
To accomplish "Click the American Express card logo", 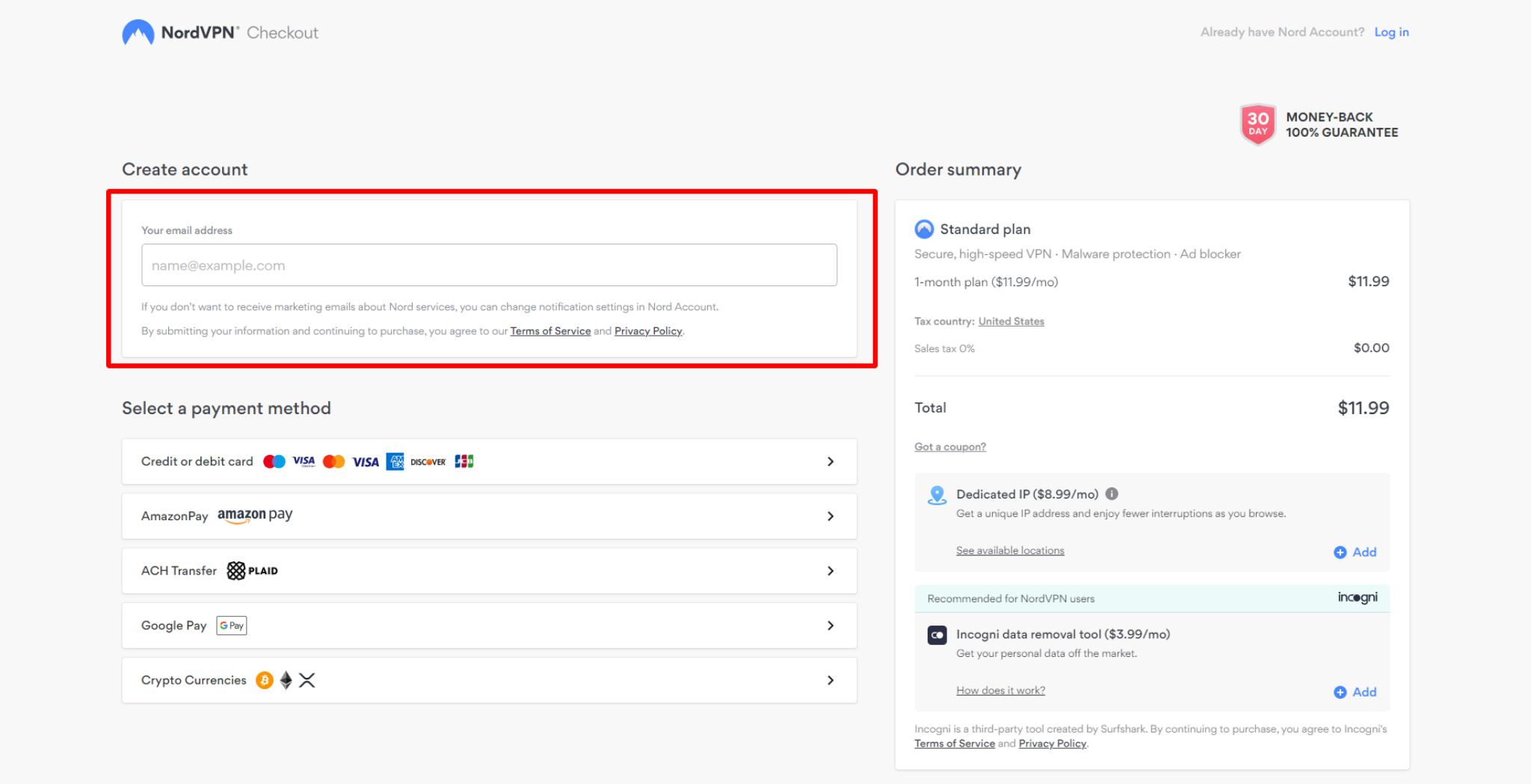I will pyautogui.click(x=395, y=461).
